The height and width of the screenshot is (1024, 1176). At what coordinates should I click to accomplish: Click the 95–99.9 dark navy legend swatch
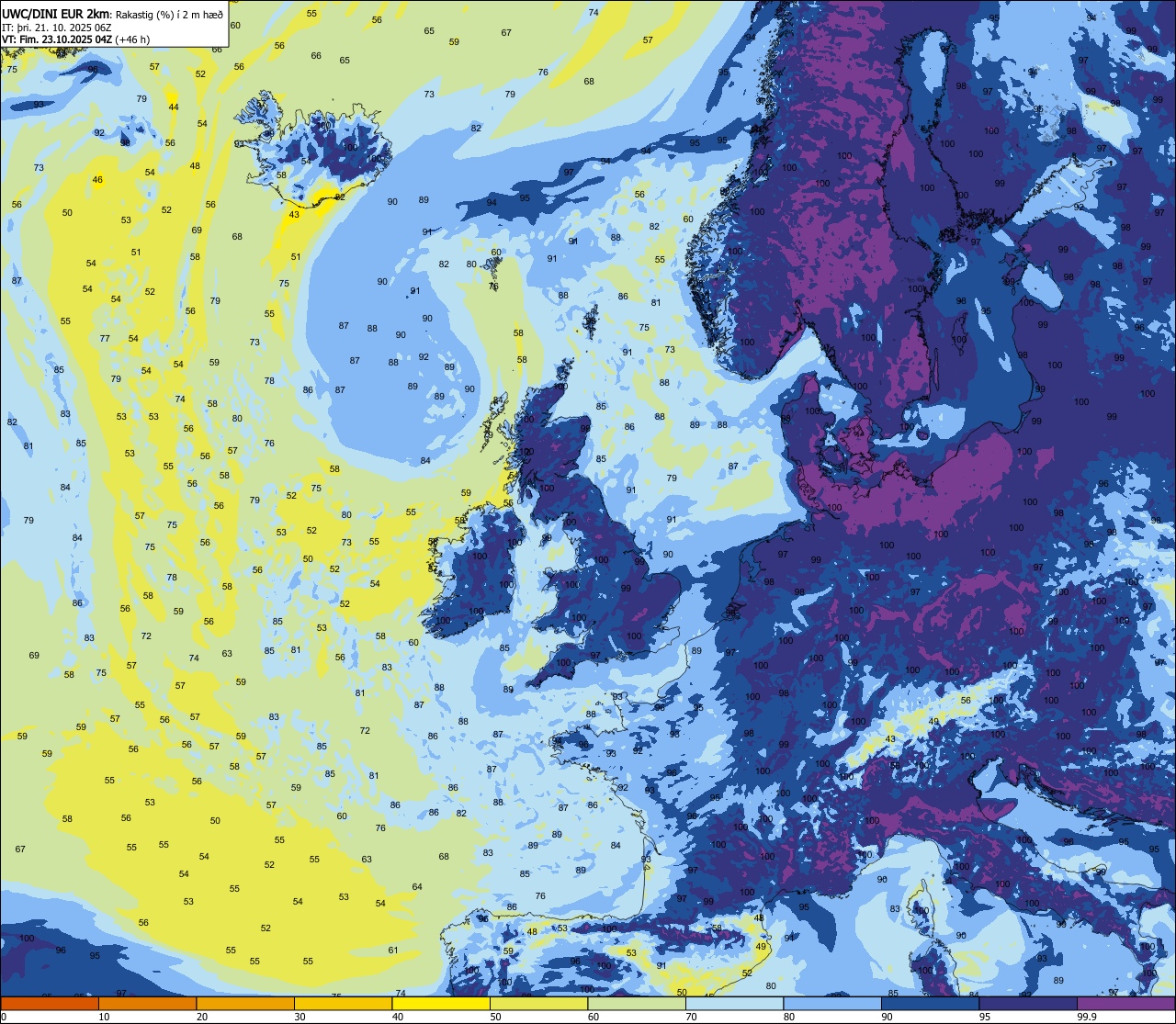pos(1028,1003)
